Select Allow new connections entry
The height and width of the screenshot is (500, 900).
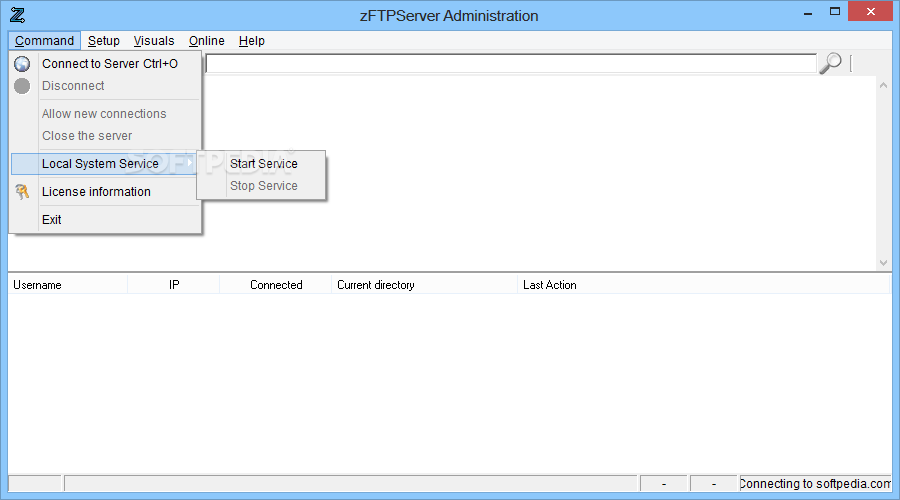click(106, 114)
